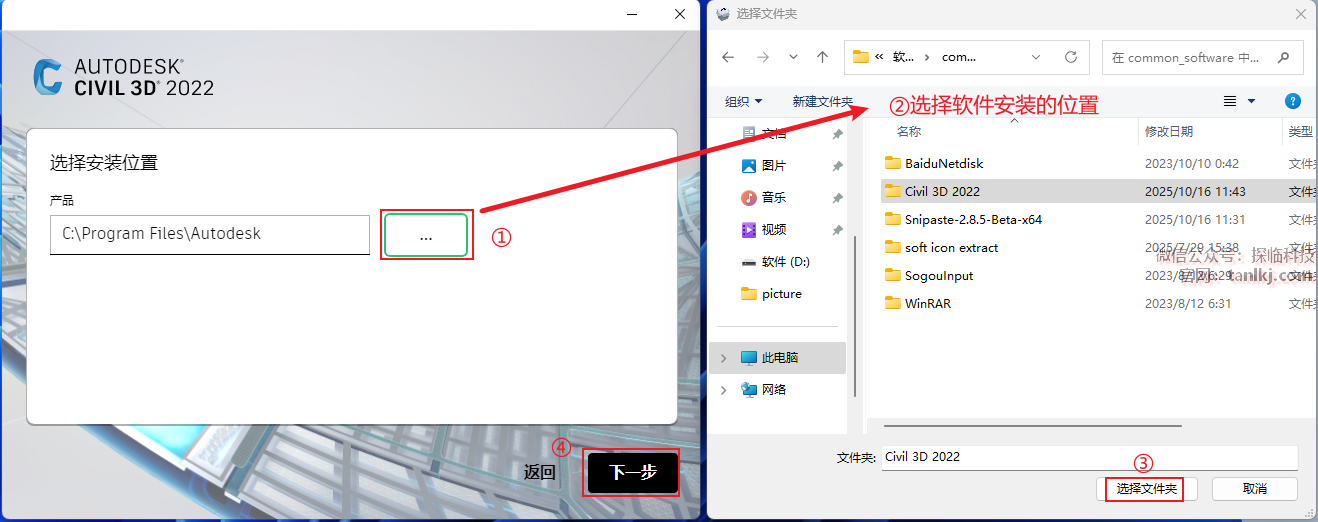The width and height of the screenshot is (1318, 522).
Task: Select picture folder in navigation pane
Action: click(781, 293)
